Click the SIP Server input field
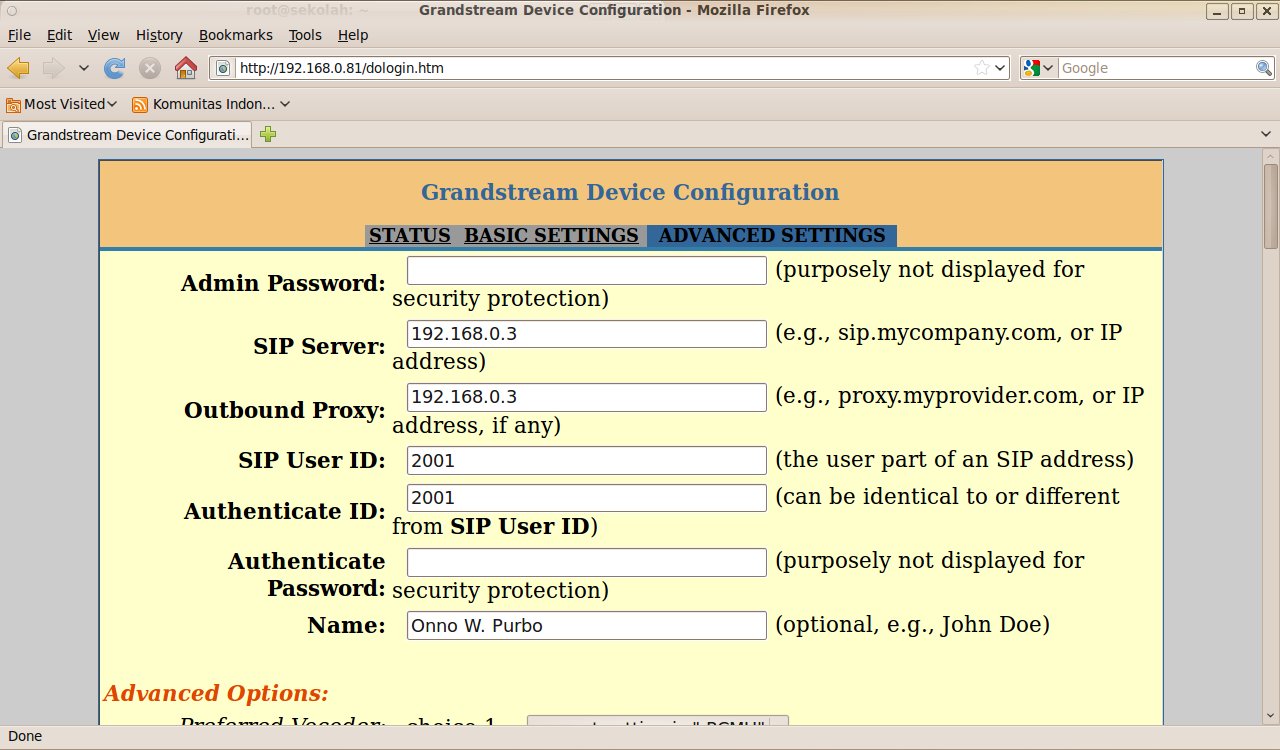This screenshot has width=1280, height=750. (x=586, y=334)
